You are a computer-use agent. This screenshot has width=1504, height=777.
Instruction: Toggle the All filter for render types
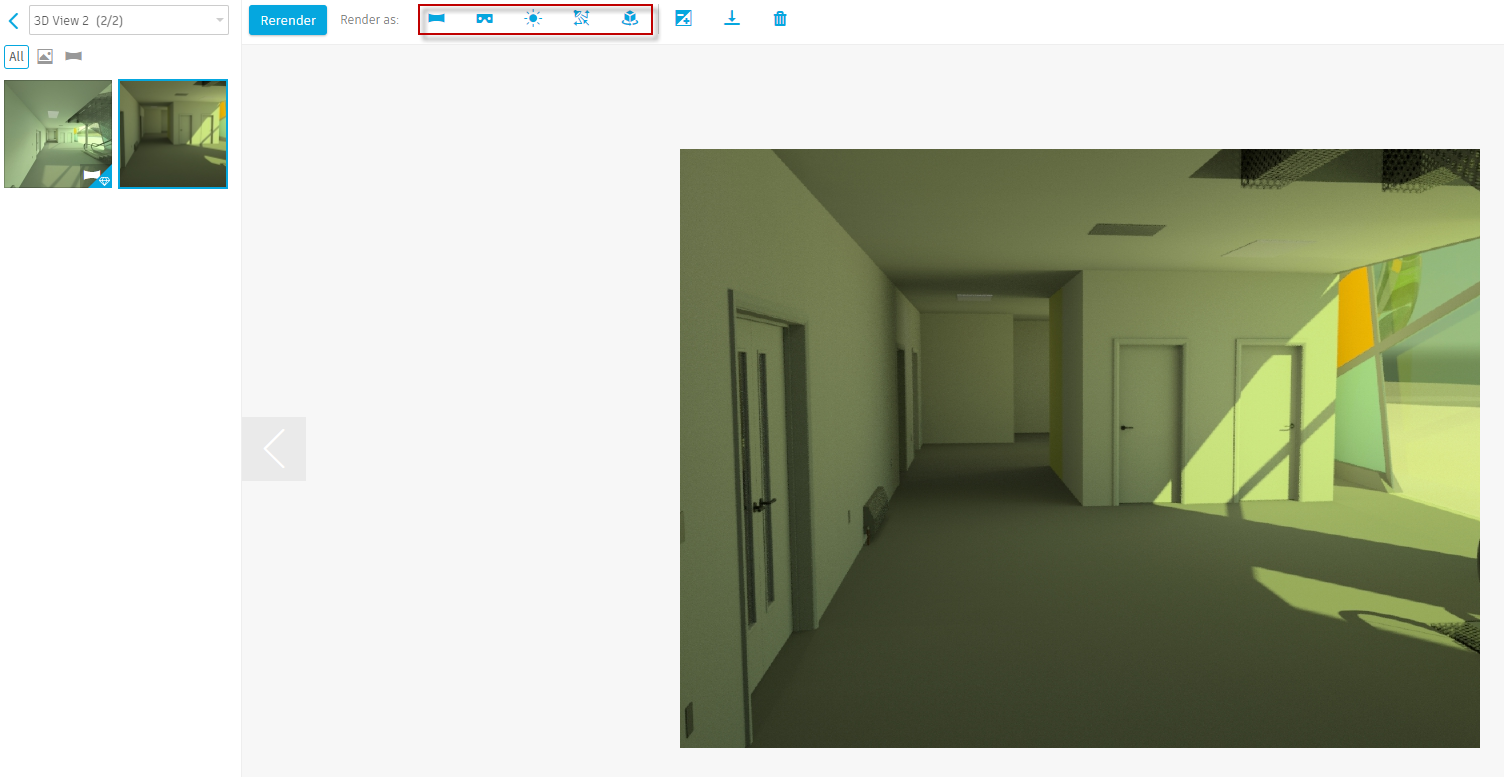click(16, 56)
